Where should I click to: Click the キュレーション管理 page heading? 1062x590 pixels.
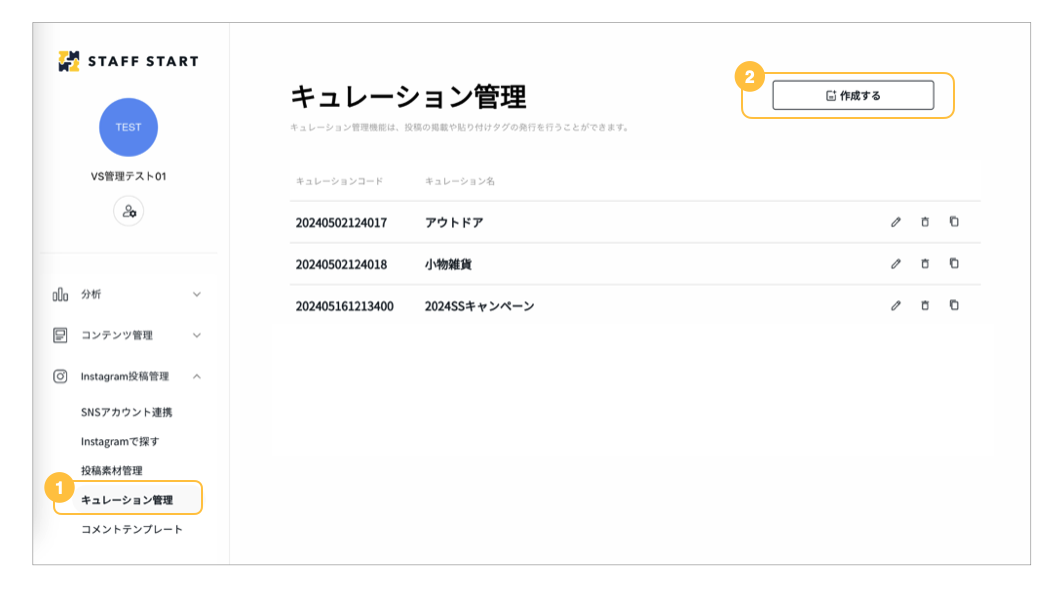pos(408,97)
